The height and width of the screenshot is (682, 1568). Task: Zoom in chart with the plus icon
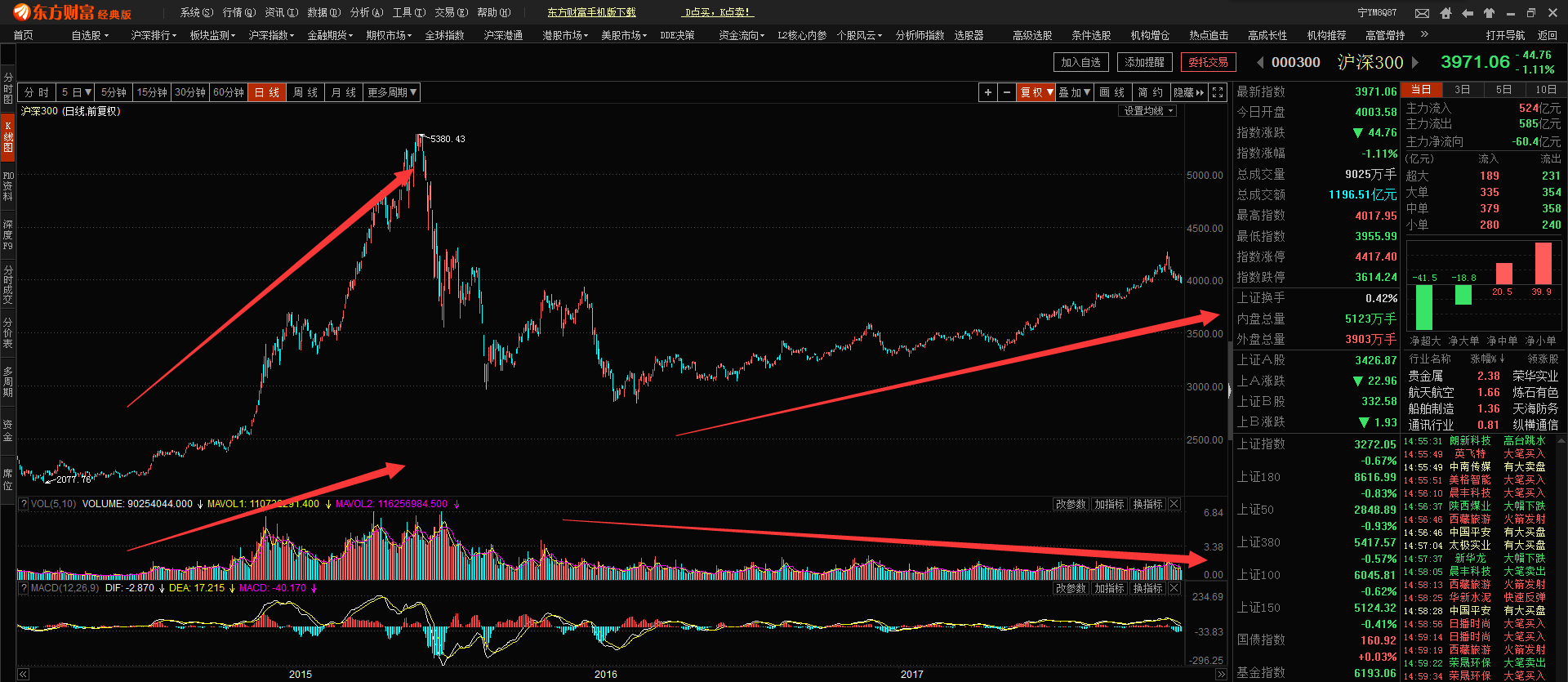pyautogui.click(x=988, y=92)
